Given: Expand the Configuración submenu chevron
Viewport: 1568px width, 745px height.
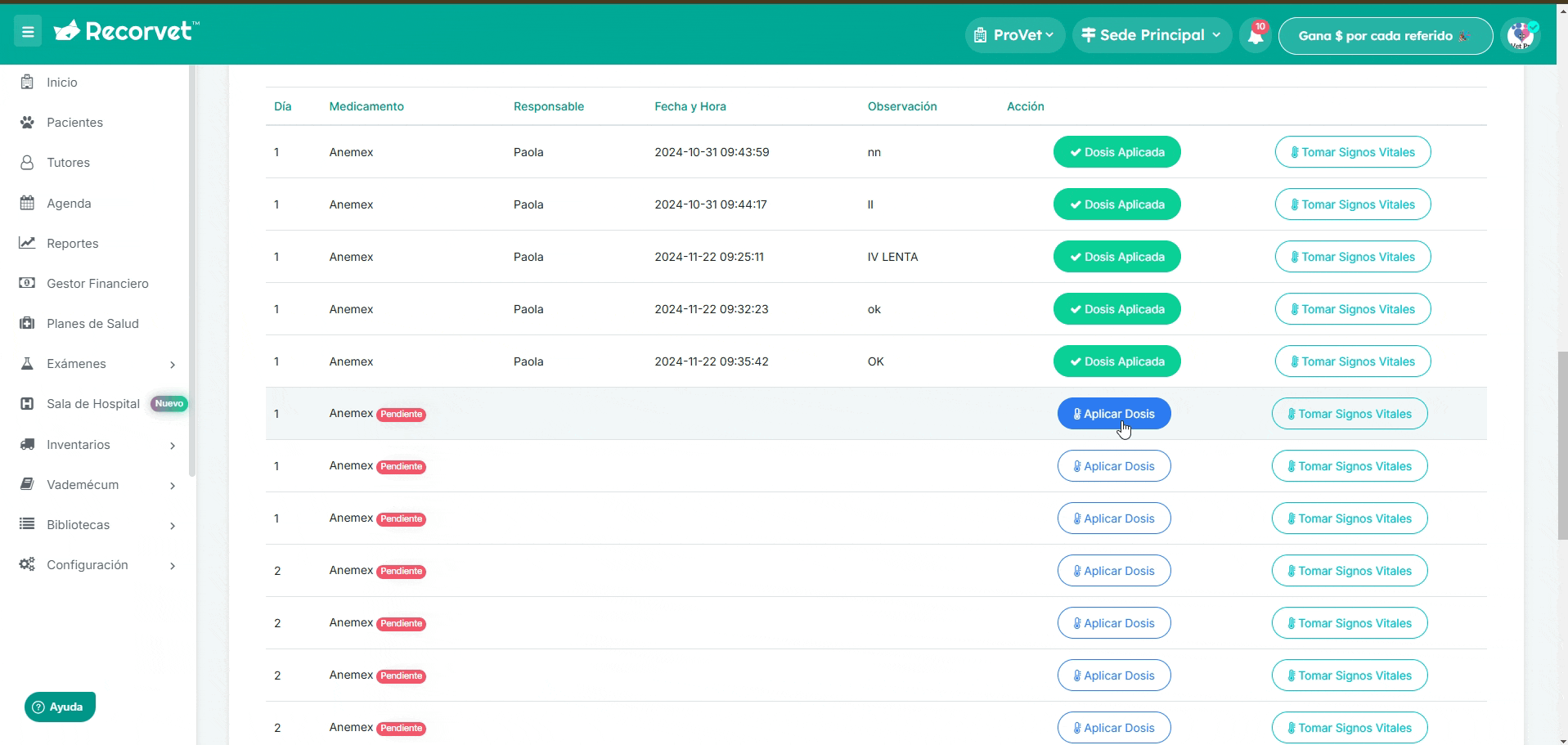Looking at the screenshot, I should point(172,566).
